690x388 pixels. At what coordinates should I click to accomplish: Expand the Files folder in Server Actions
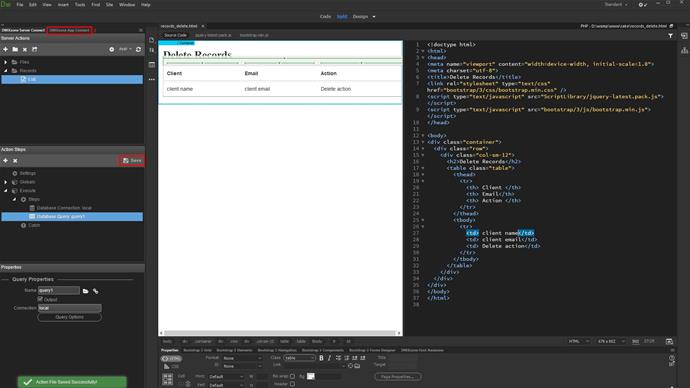point(5,62)
